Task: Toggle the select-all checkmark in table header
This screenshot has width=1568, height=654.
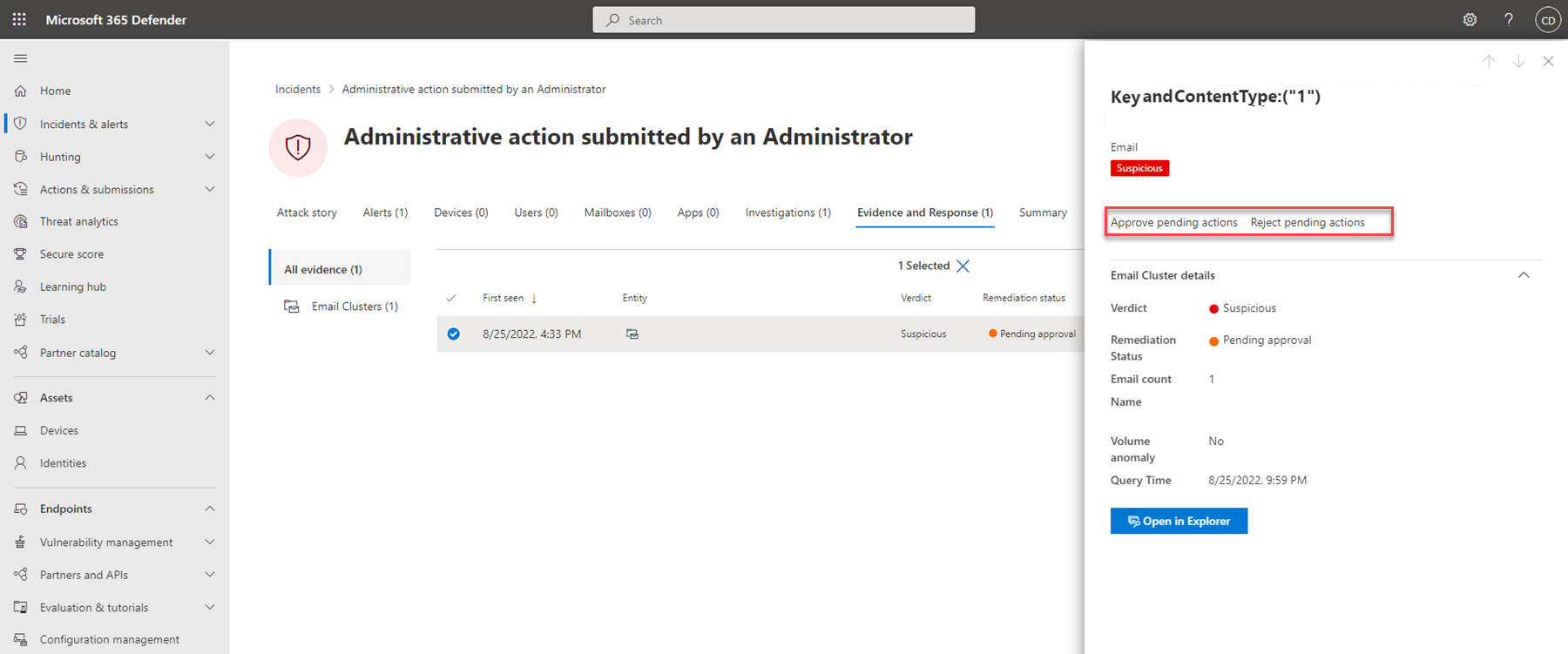Action: coord(451,298)
